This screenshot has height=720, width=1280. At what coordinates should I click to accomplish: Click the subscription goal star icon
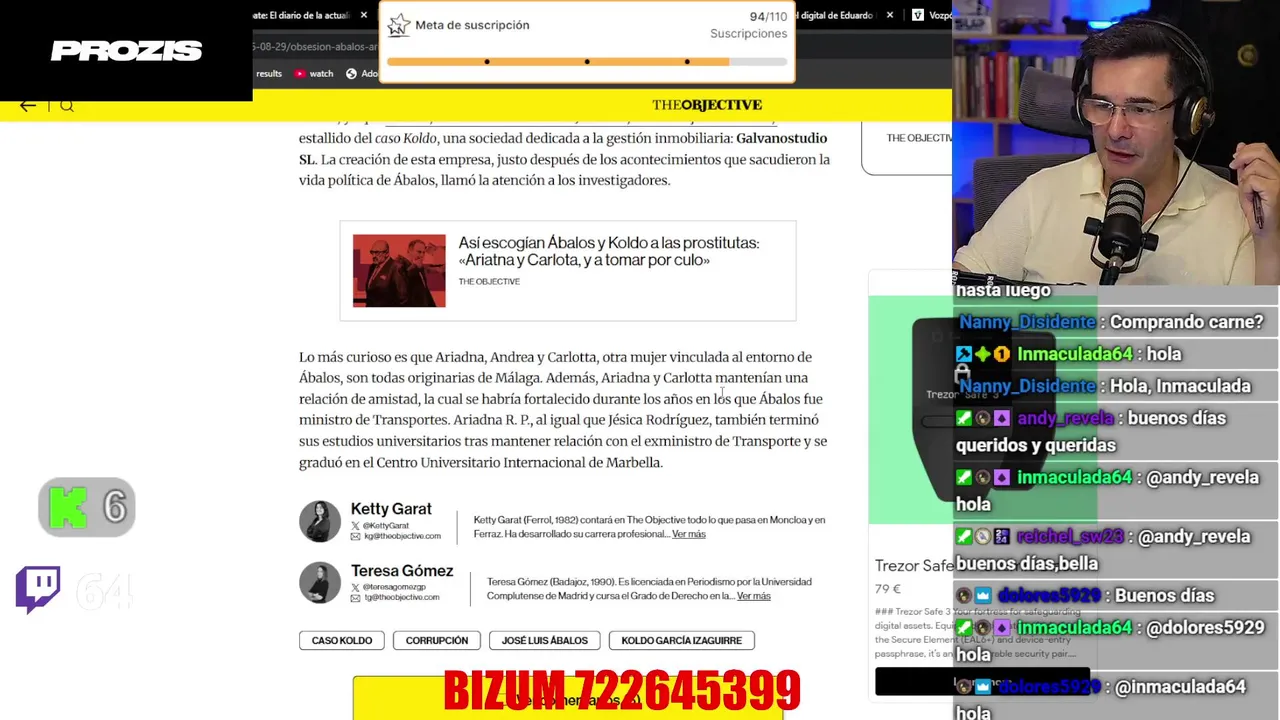(399, 25)
